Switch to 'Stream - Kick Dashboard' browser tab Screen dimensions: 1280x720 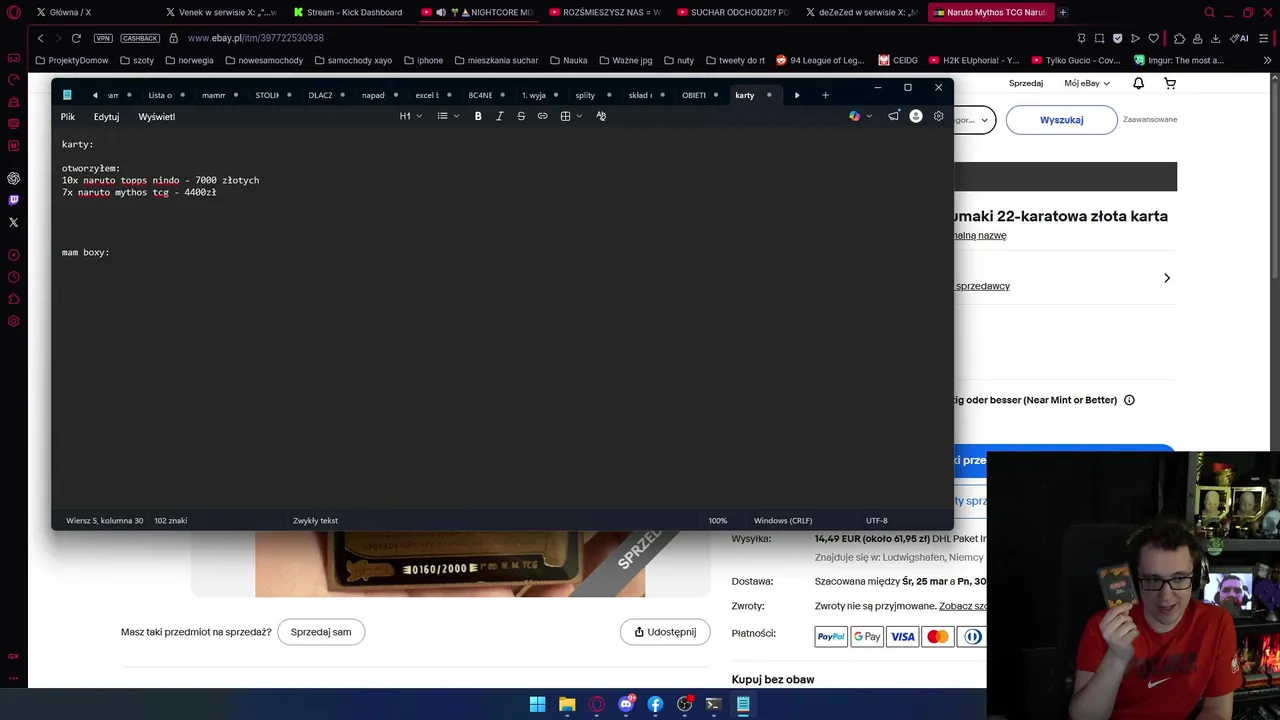(x=350, y=12)
